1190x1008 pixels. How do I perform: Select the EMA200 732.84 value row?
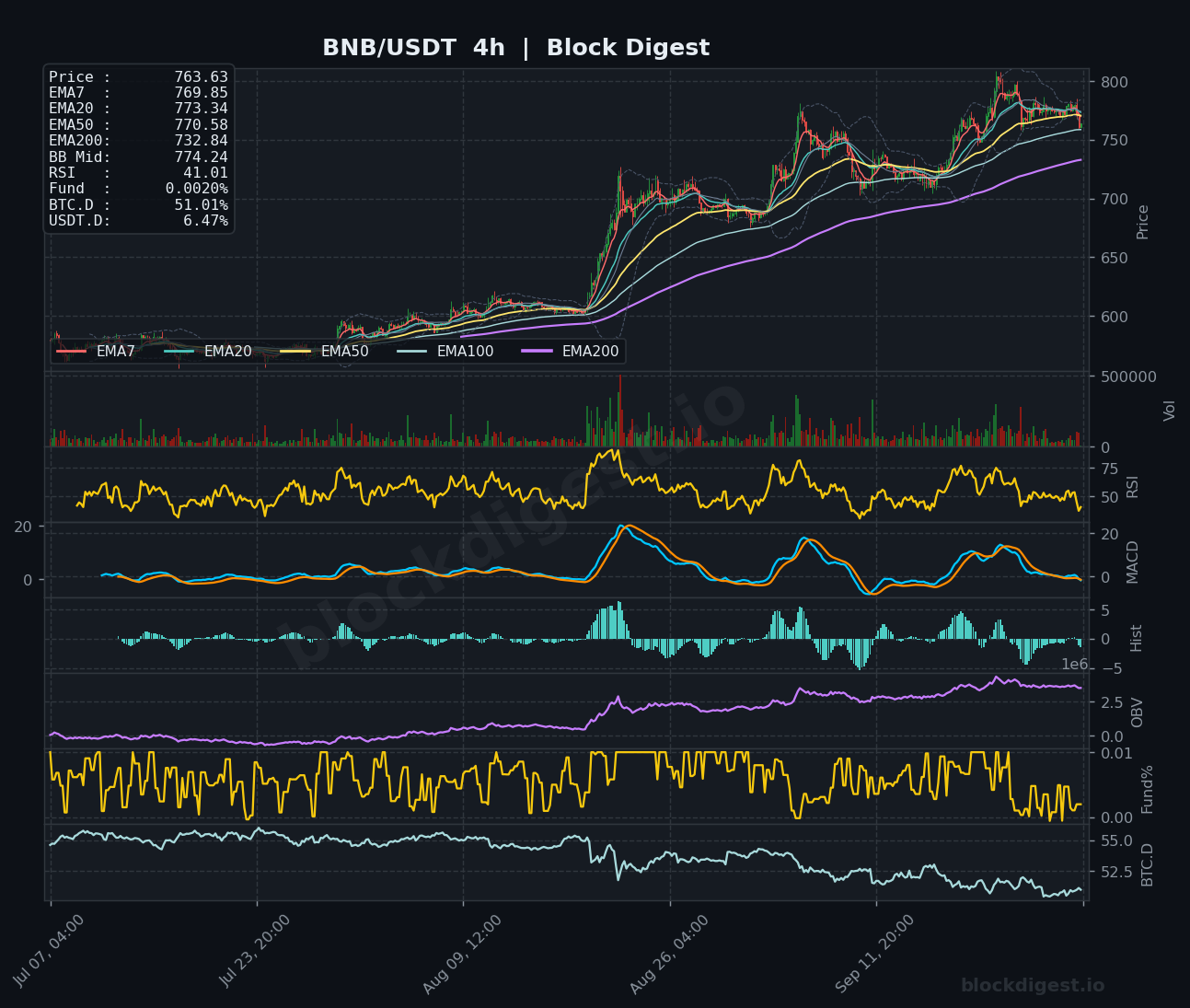[138, 141]
